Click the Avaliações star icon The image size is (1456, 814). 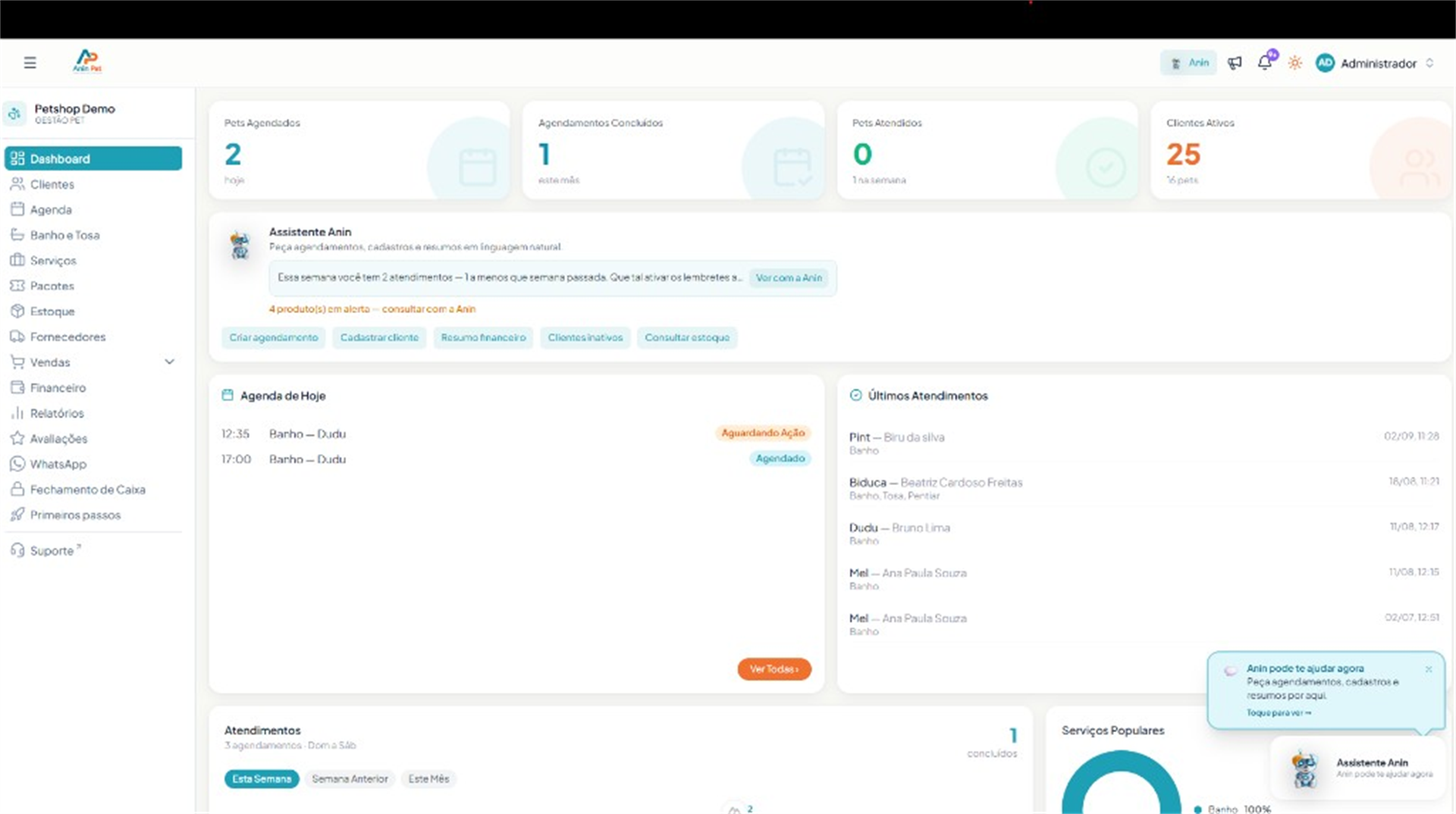[x=17, y=438]
